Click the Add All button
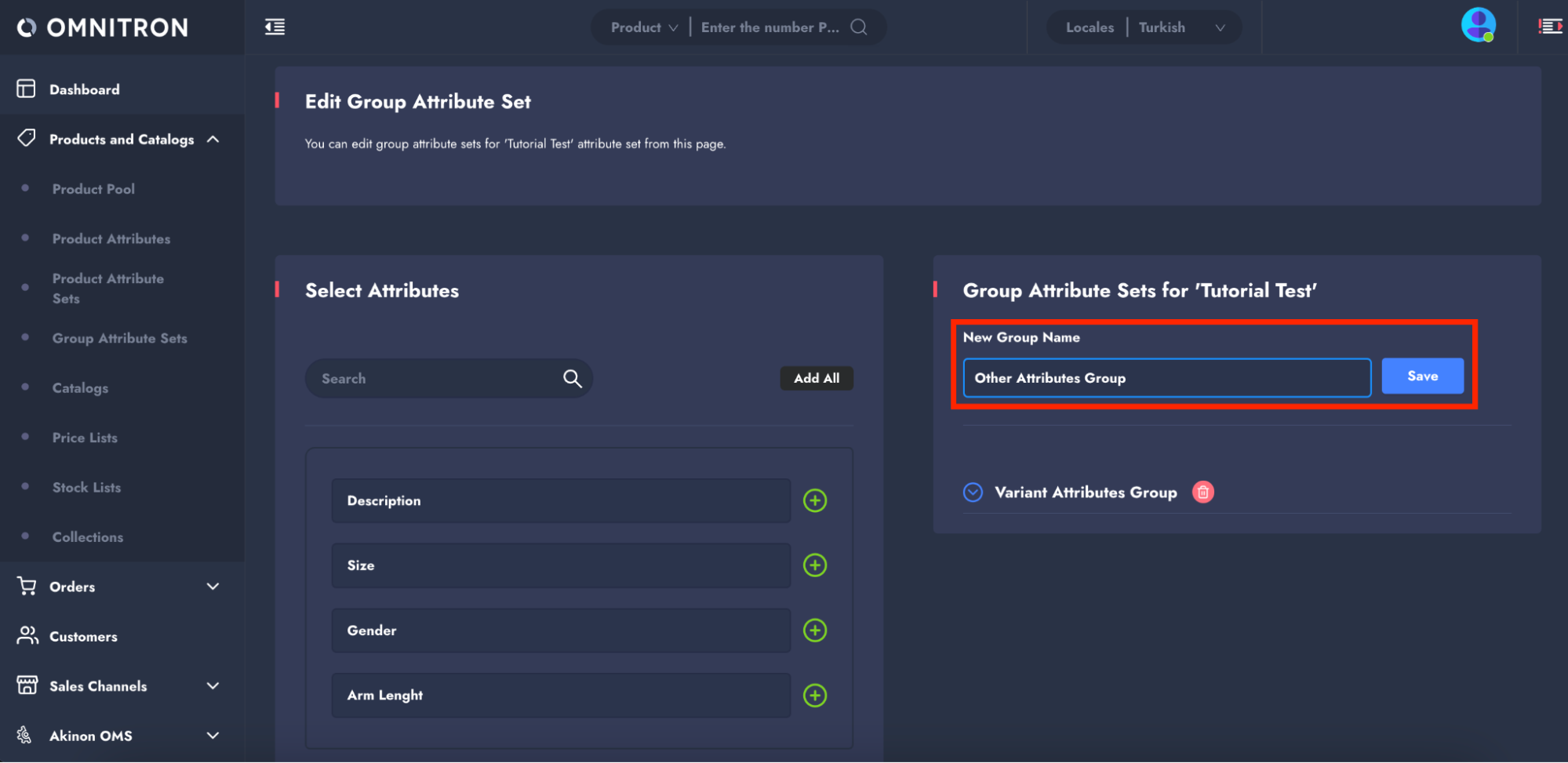The height and width of the screenshot is (763, 1568). click(x=816, y=379)
